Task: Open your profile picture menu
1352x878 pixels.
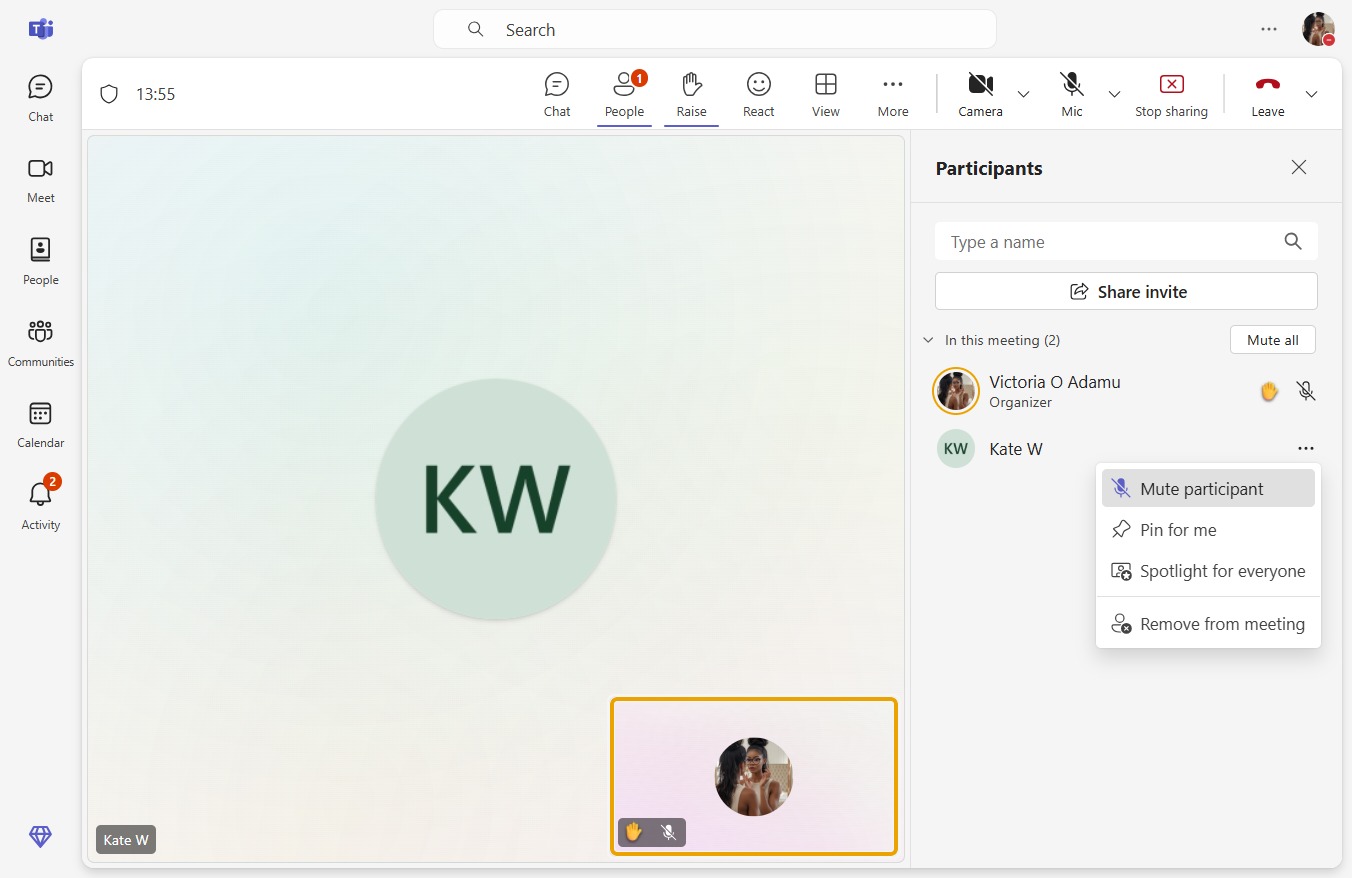Action: (1318, 29)
